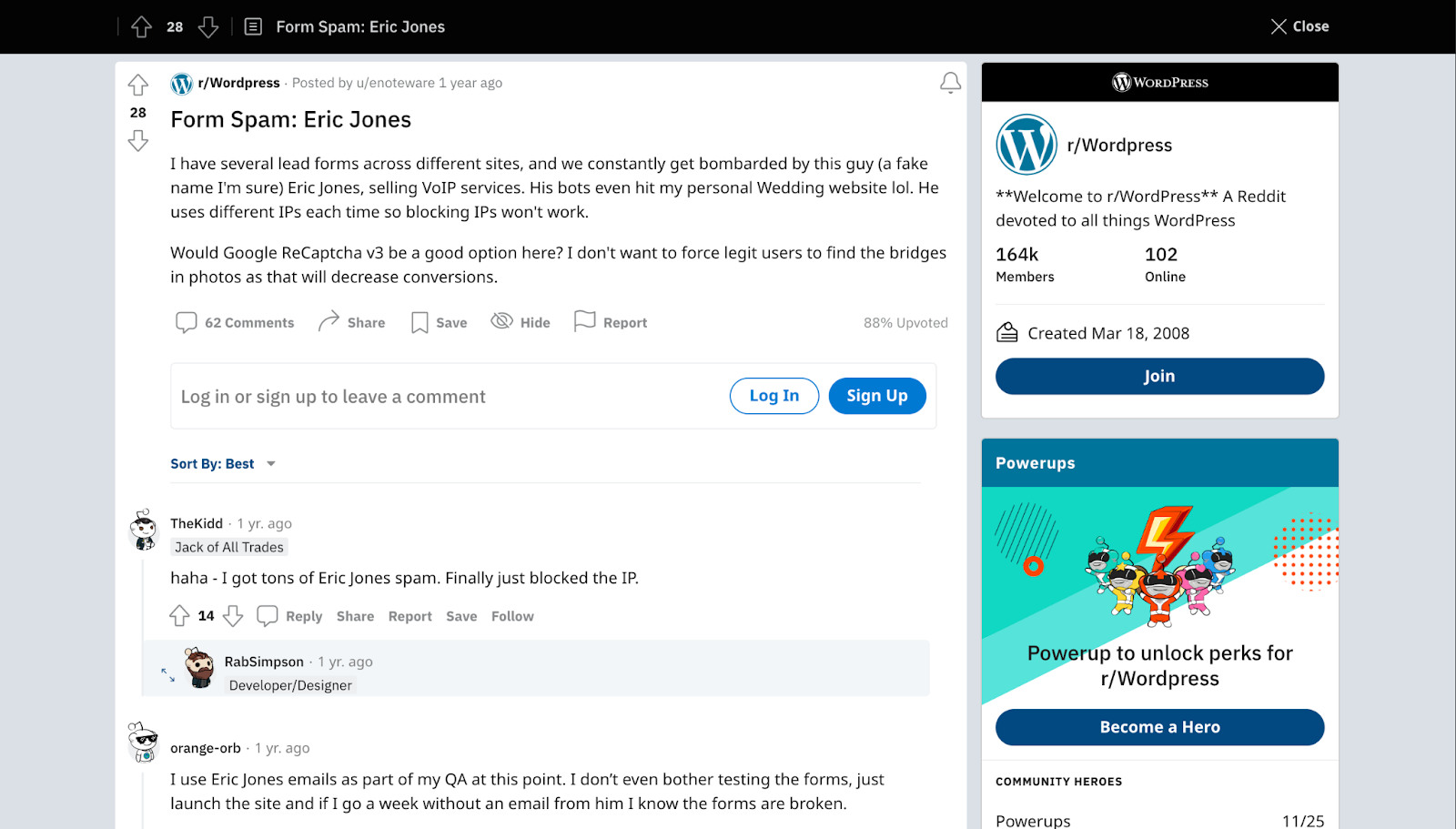Open the r/Wordpress link in the post header
Screen dimensions: 1456x829
238,83
